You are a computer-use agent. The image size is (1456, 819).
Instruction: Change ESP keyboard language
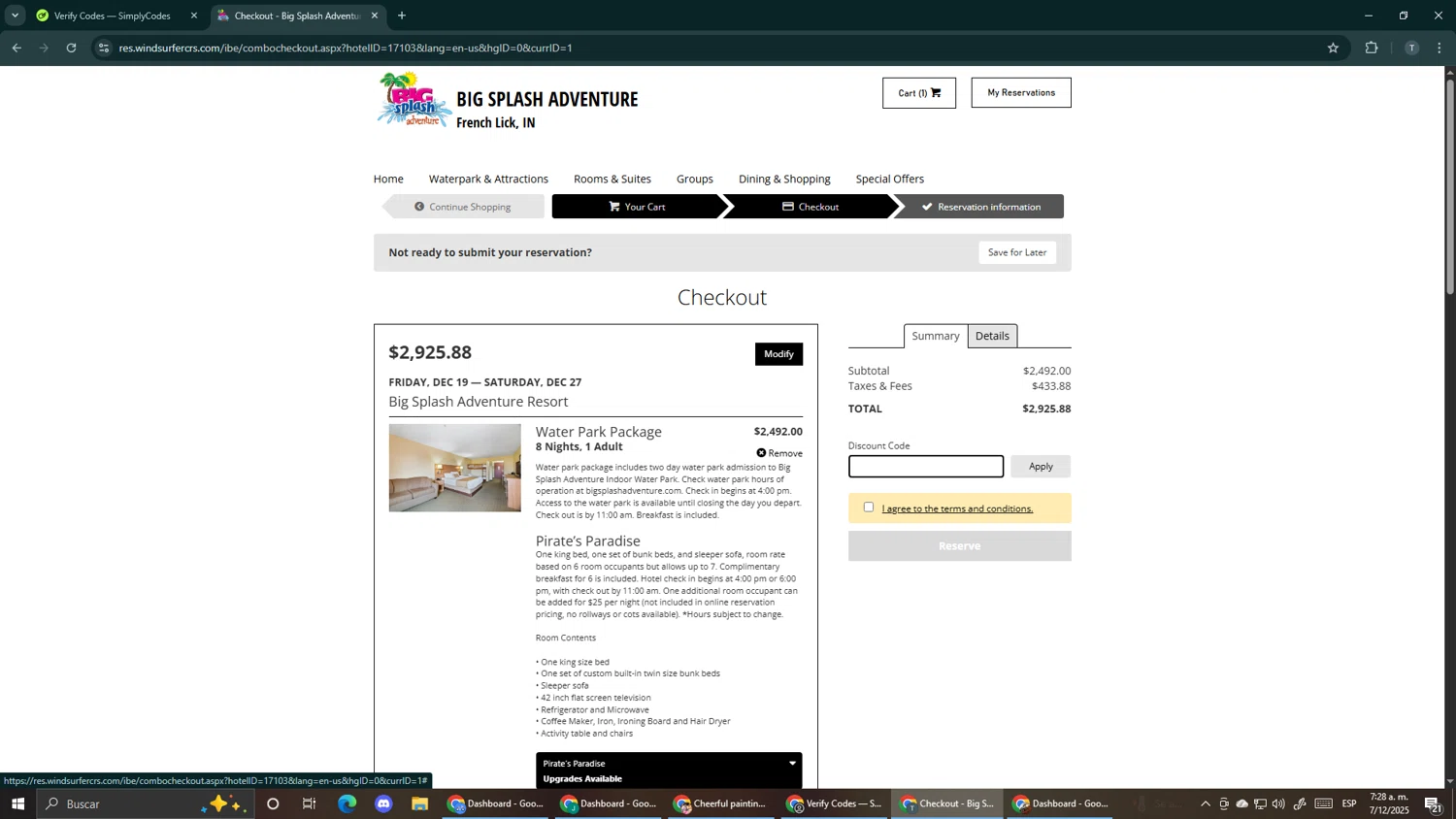click(1349, 804)
